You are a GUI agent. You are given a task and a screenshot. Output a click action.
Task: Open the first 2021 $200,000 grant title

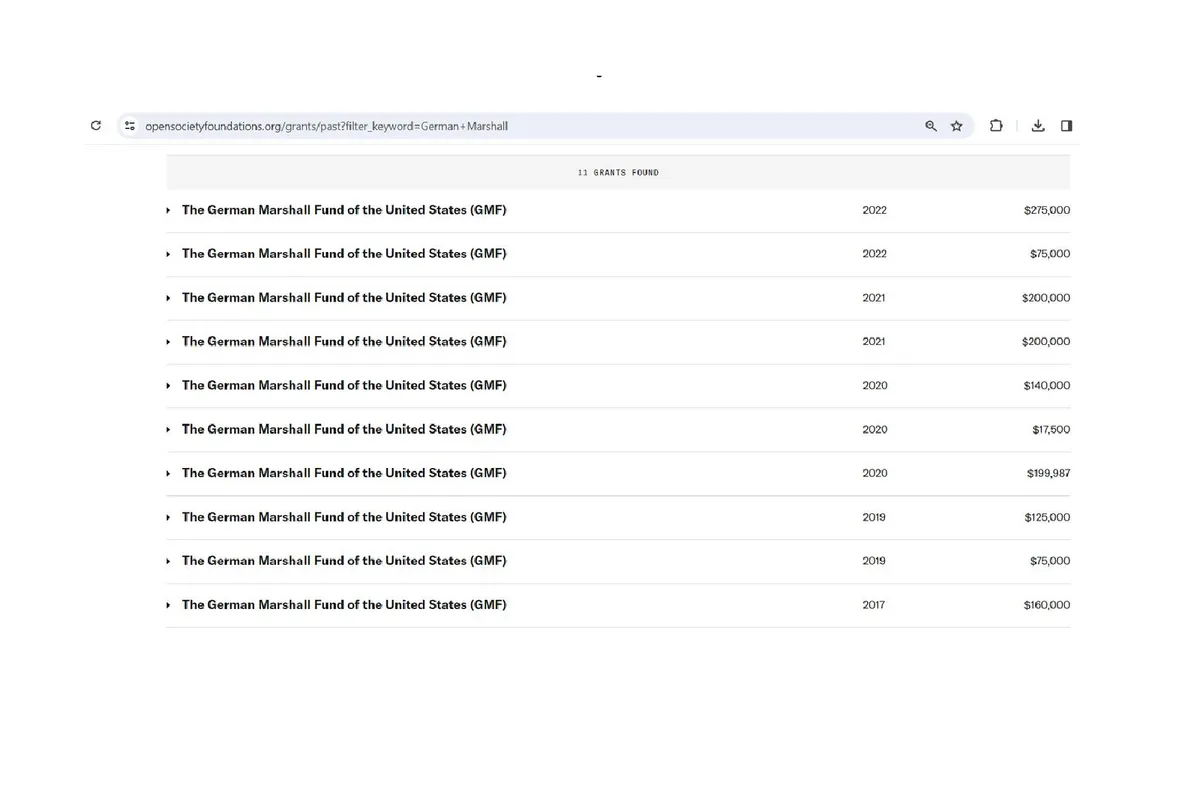pos(344,298)
